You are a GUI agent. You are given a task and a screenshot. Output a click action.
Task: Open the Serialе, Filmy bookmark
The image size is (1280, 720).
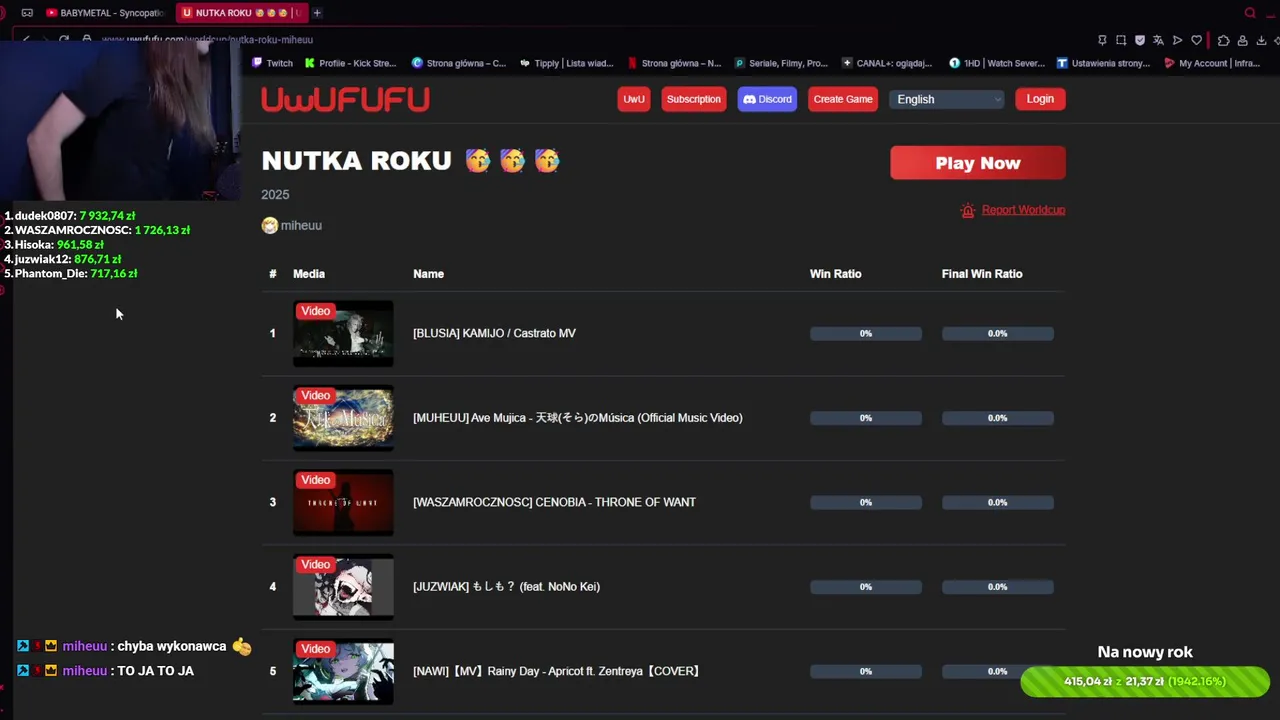pyautogui.click(x=782, y=63)
